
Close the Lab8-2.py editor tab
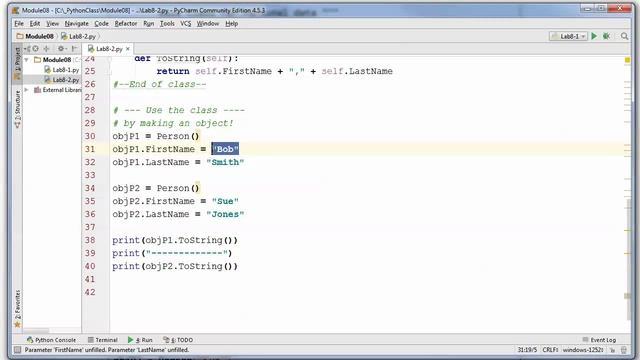point(128,49)
